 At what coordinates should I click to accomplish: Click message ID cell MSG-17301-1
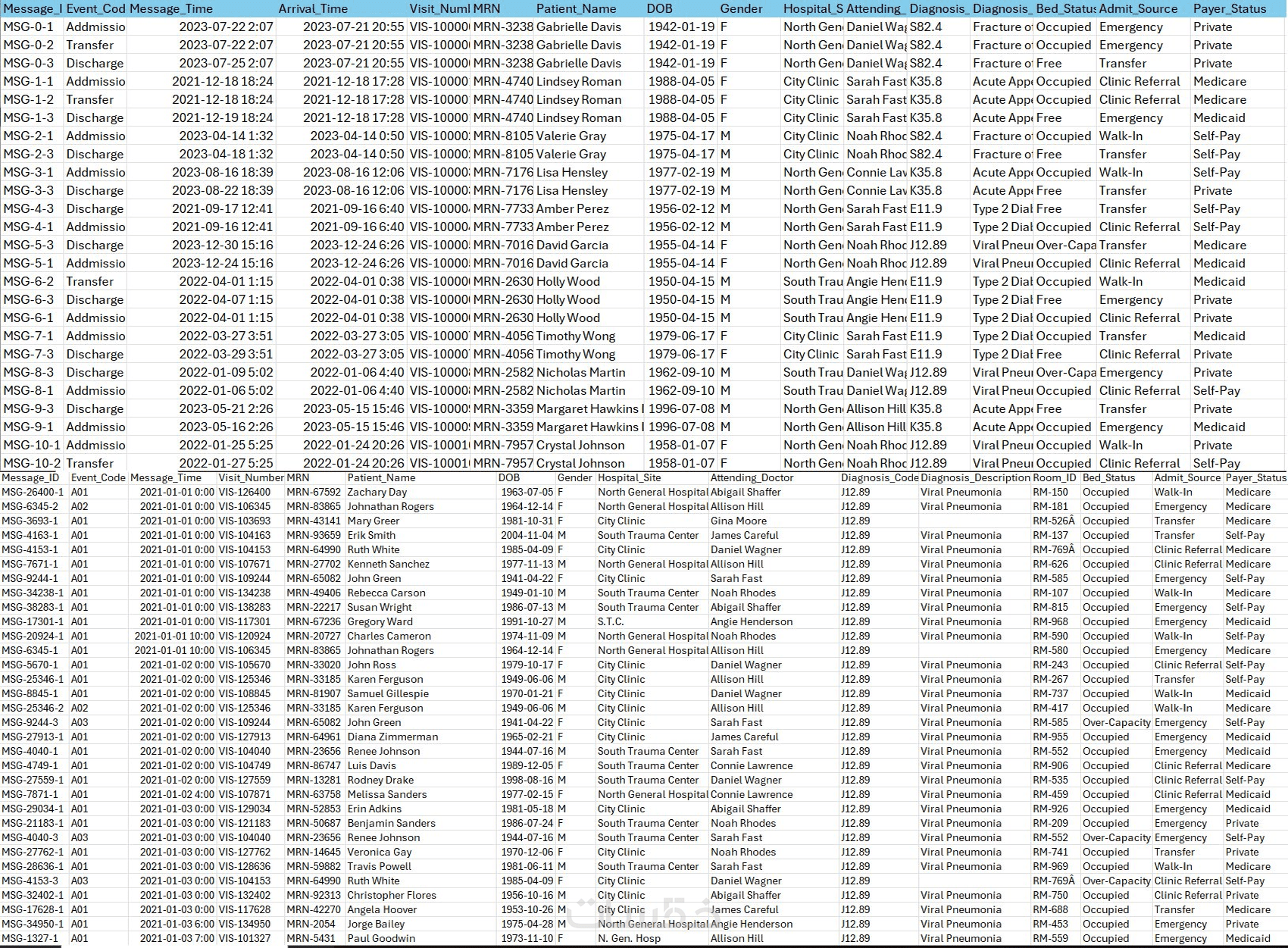[33, 621]
